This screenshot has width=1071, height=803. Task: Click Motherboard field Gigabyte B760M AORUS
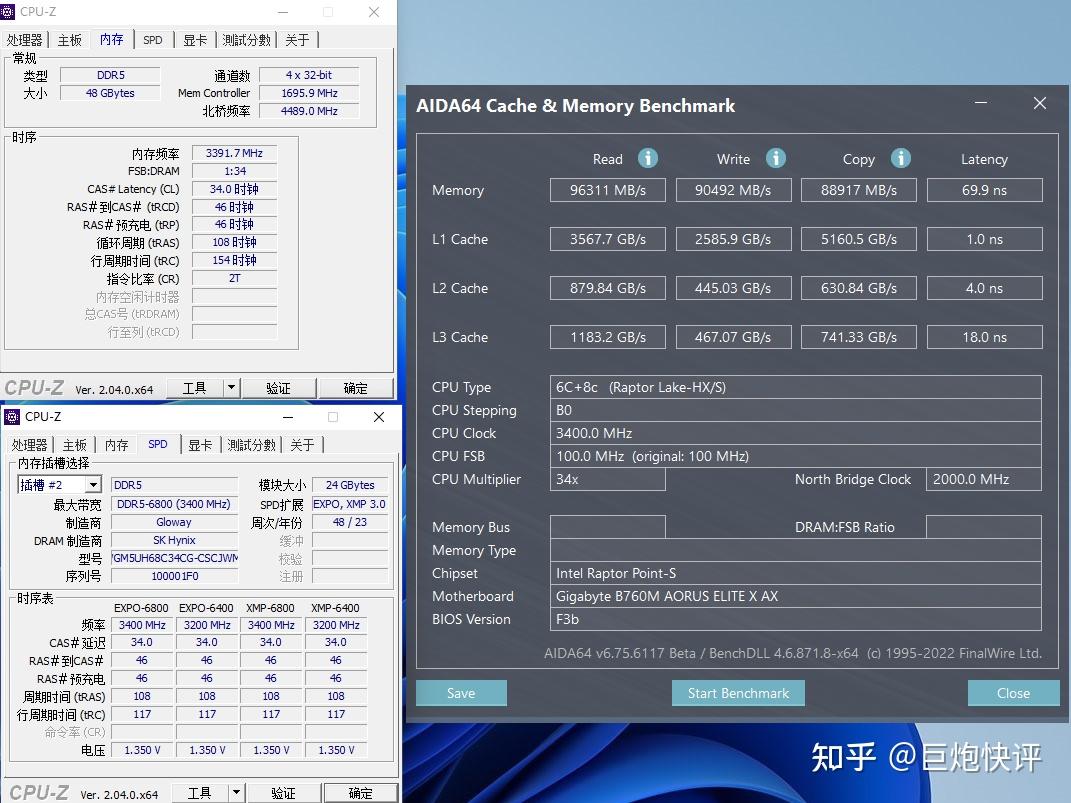(796, 596)
